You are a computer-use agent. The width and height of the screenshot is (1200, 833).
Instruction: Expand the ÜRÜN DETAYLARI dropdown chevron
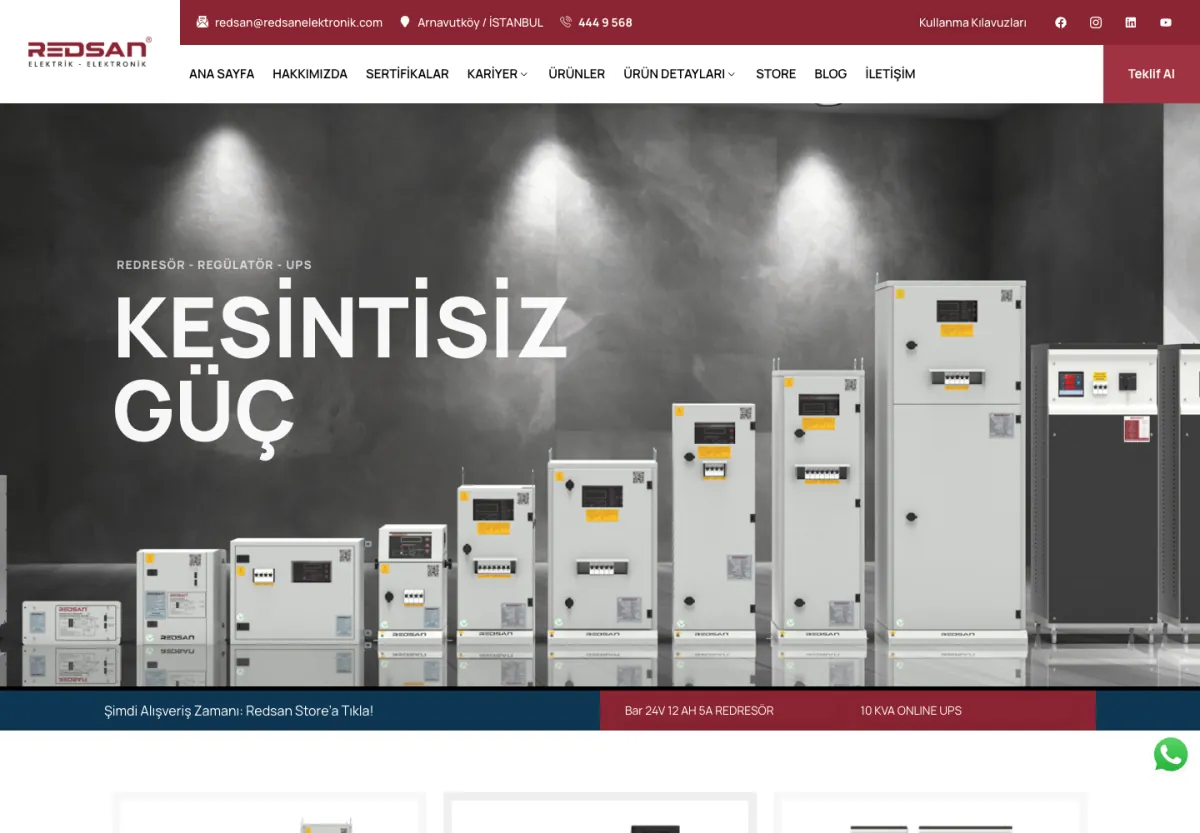click(x=731, y=74)
